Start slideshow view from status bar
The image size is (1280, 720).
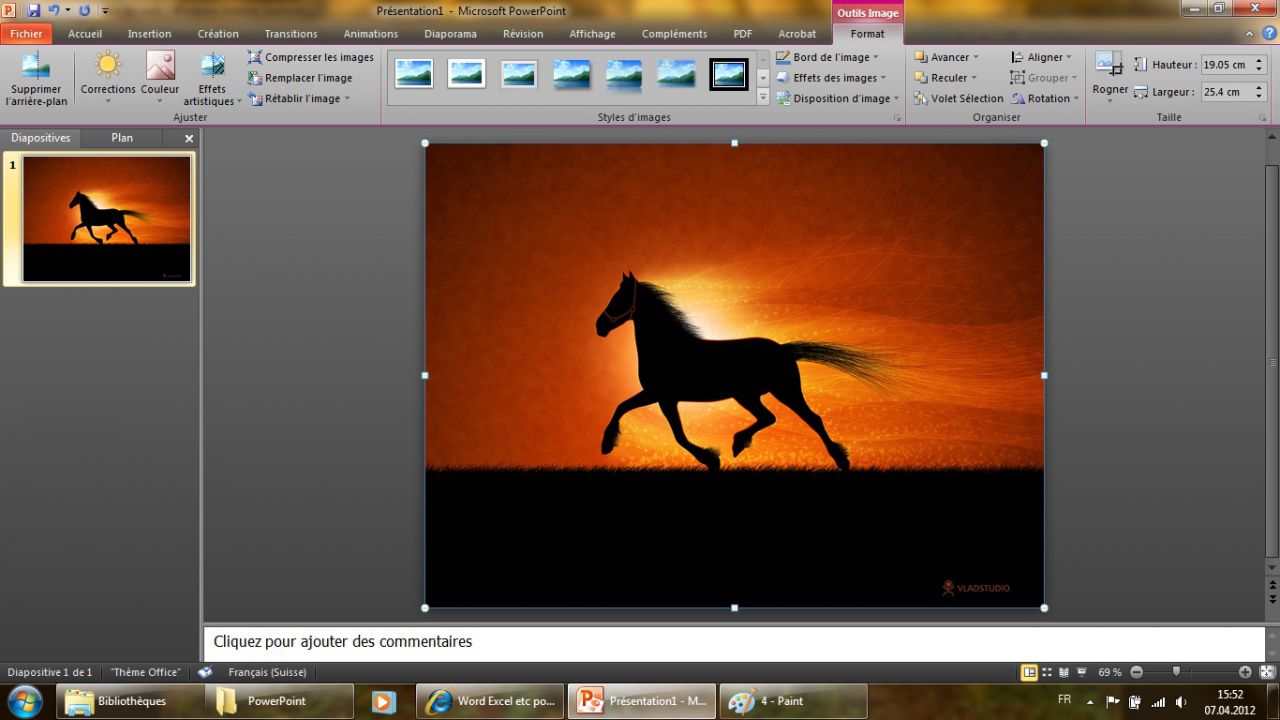1081,673
